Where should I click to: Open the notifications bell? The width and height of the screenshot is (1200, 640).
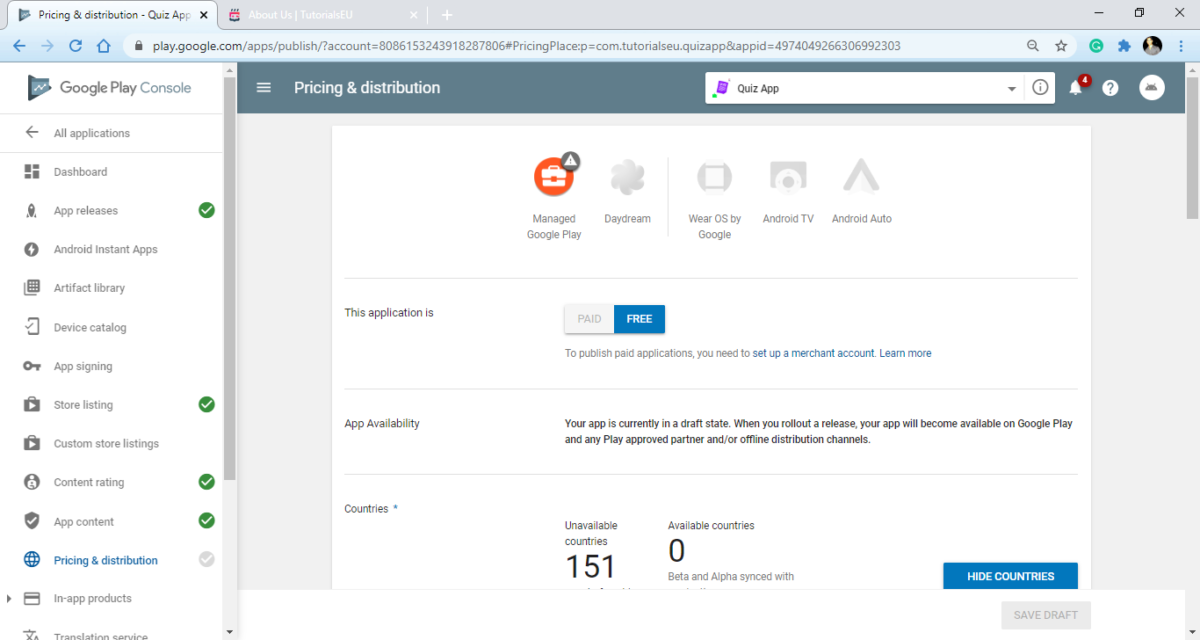pyautogui.click(x=1076, y=88)
